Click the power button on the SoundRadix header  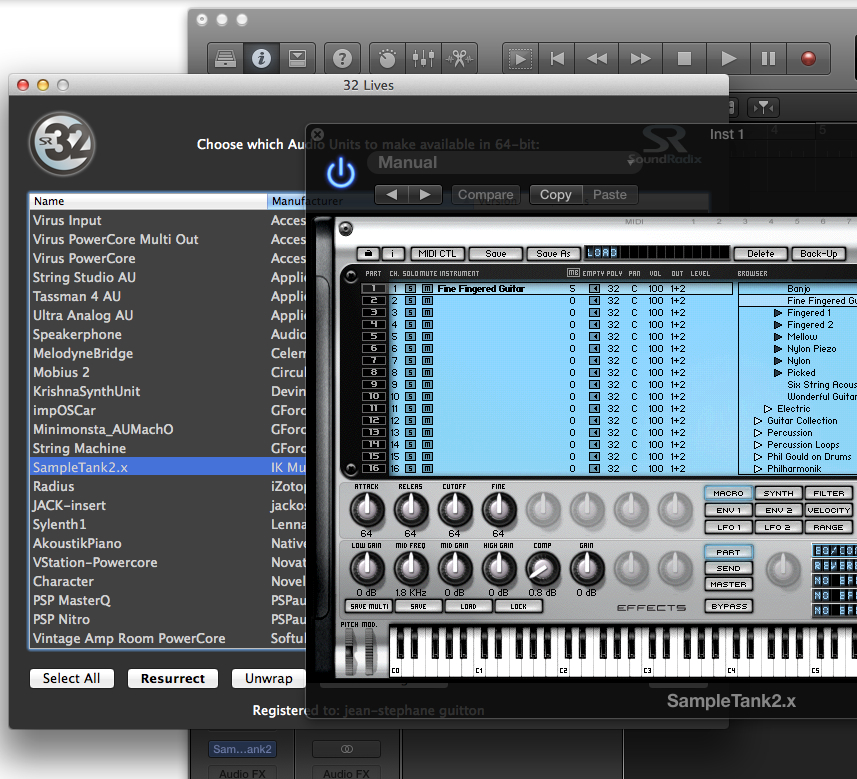click(x=340, y=172)
